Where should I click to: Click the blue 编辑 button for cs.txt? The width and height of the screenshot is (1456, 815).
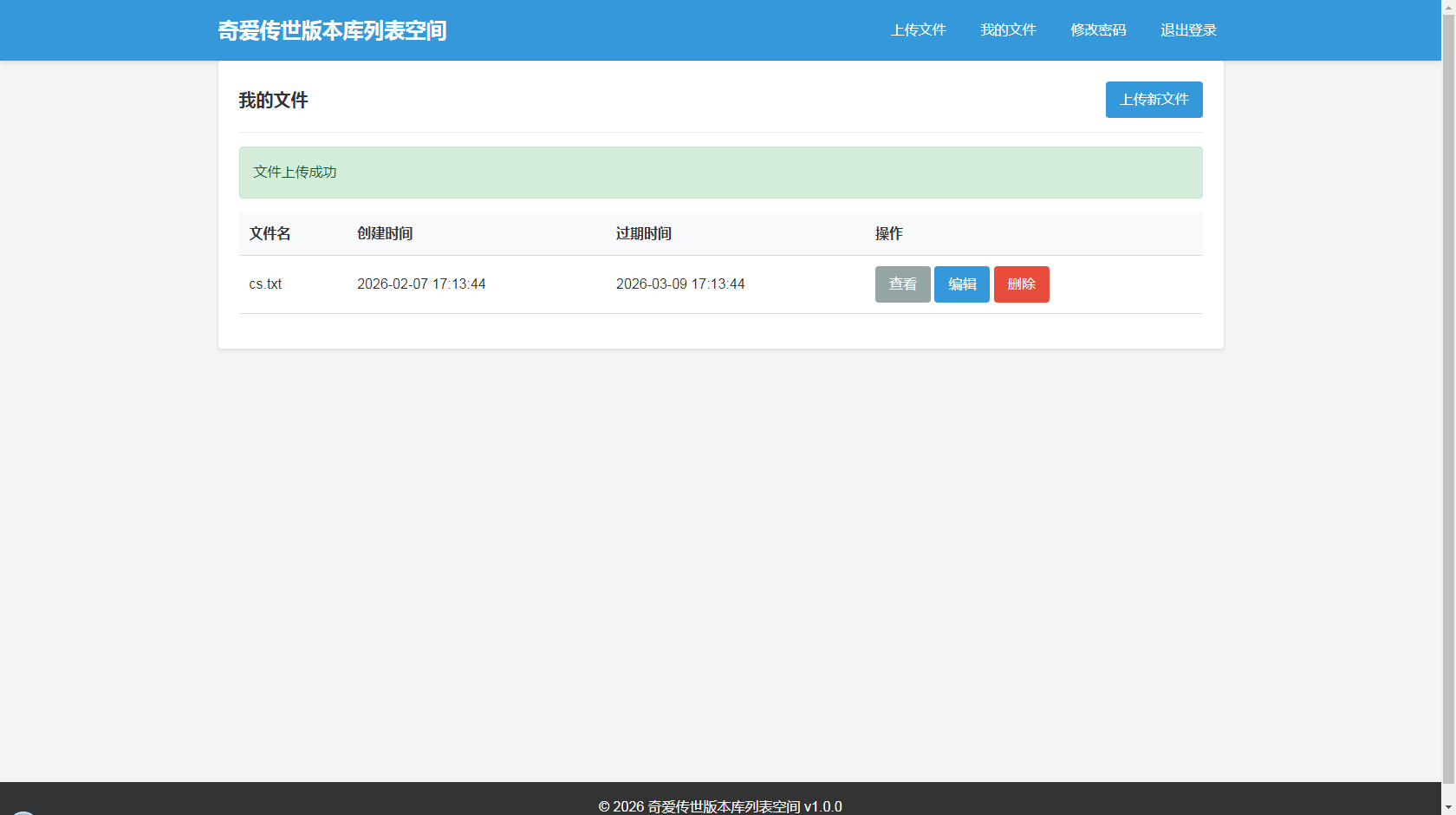[x=961, y=284]
